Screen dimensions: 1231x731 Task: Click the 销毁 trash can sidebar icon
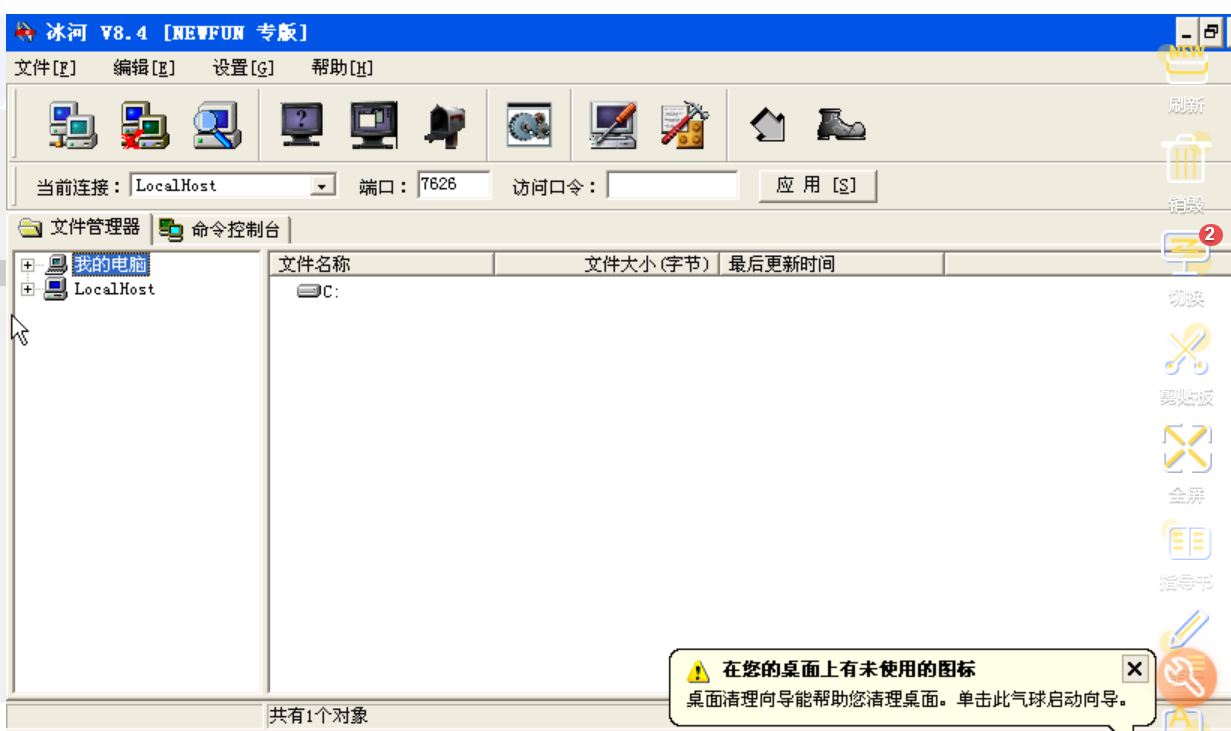(x=1187, y=158)
